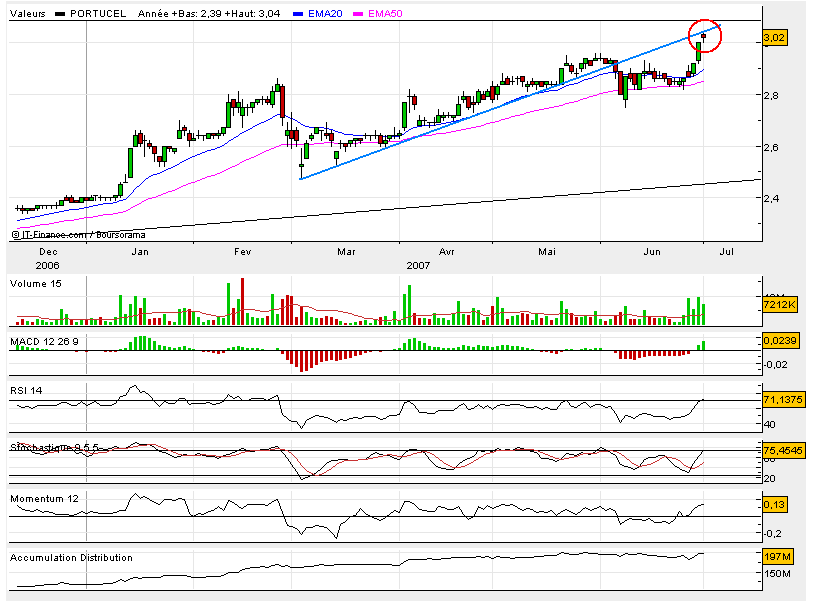Click the Jun month label
Image resolution: width=813 pixels, height=611 pixels.
(652, 252)
